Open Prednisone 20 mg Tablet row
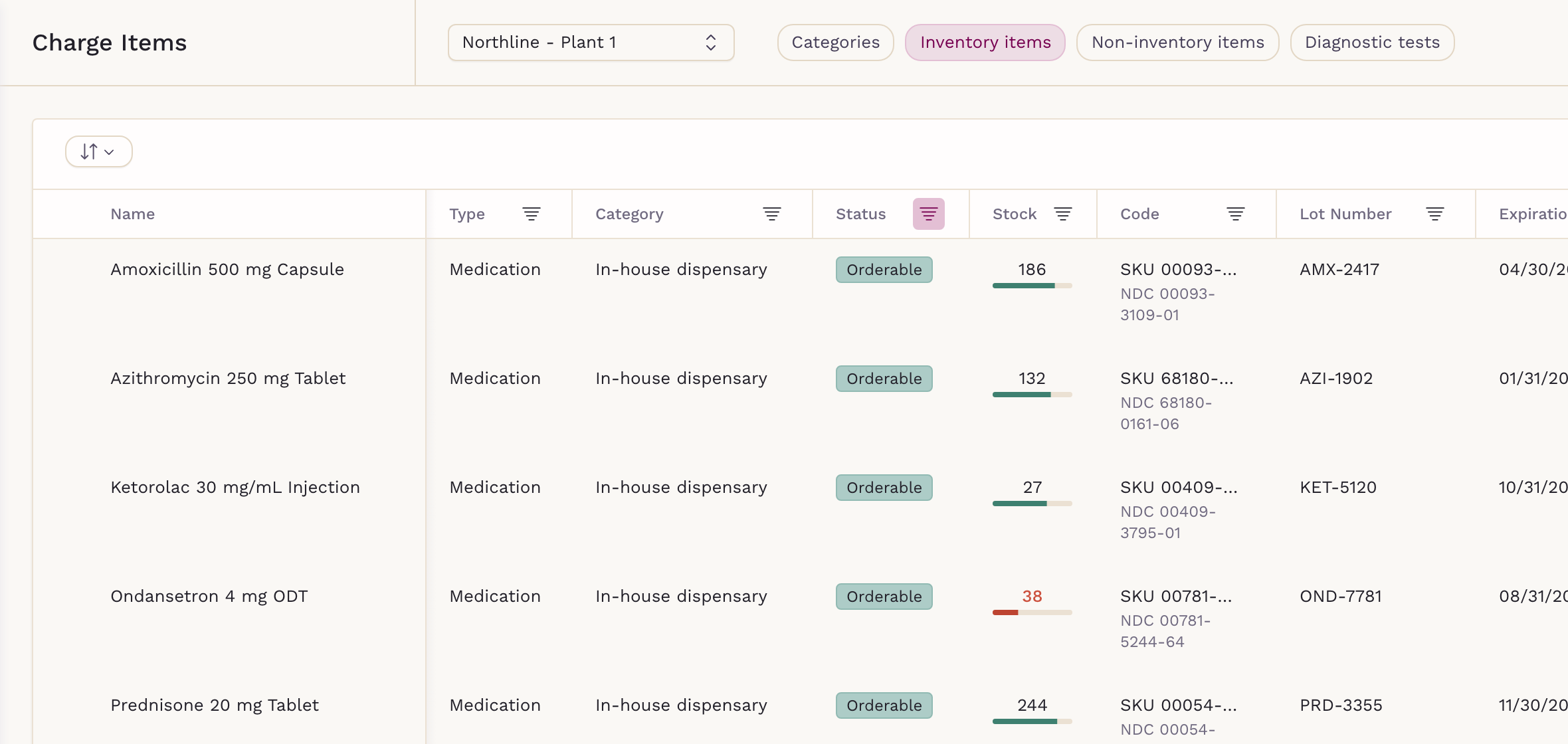Viewport: 1568px width, 744px height. click(x=214, y=705)
